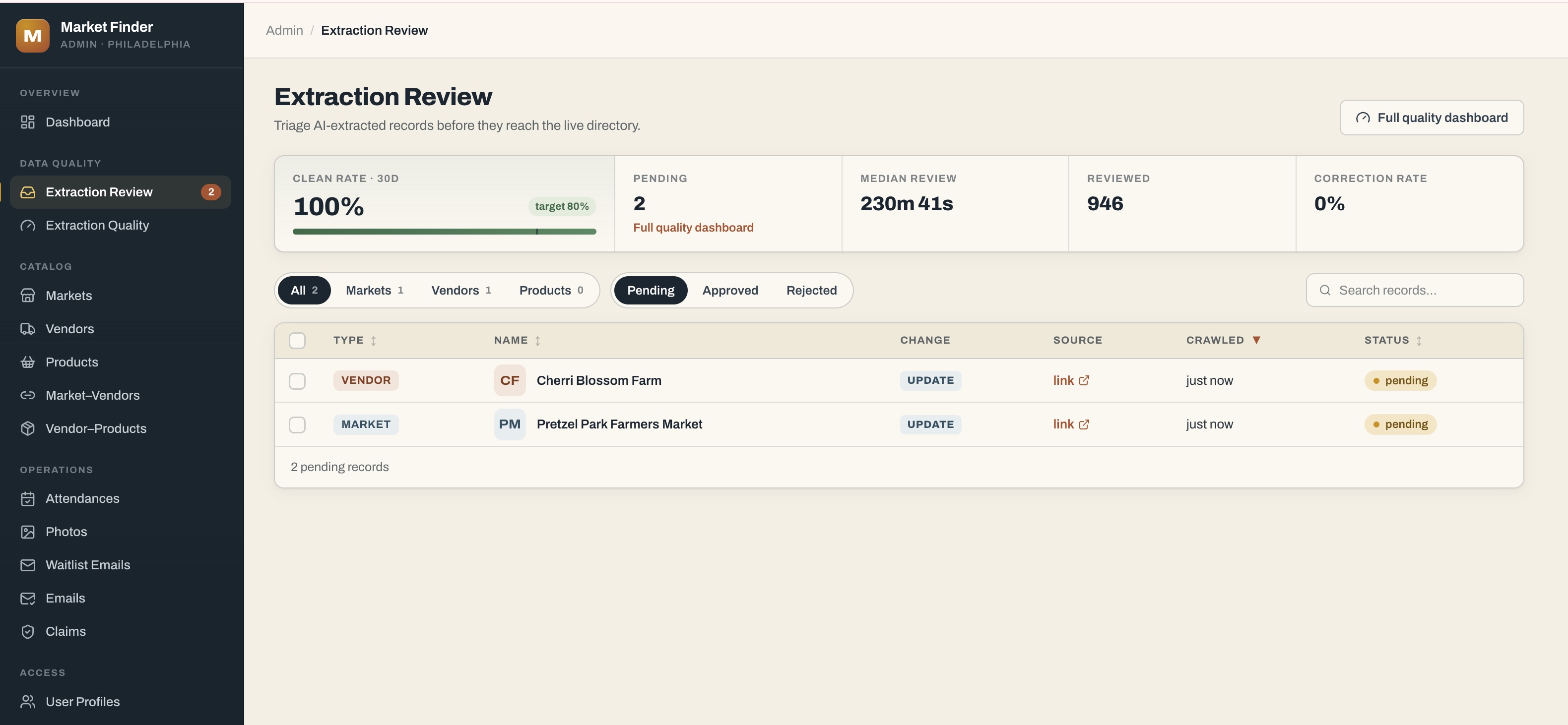Click the Extraction Quality gauge icon

(27, 226)
